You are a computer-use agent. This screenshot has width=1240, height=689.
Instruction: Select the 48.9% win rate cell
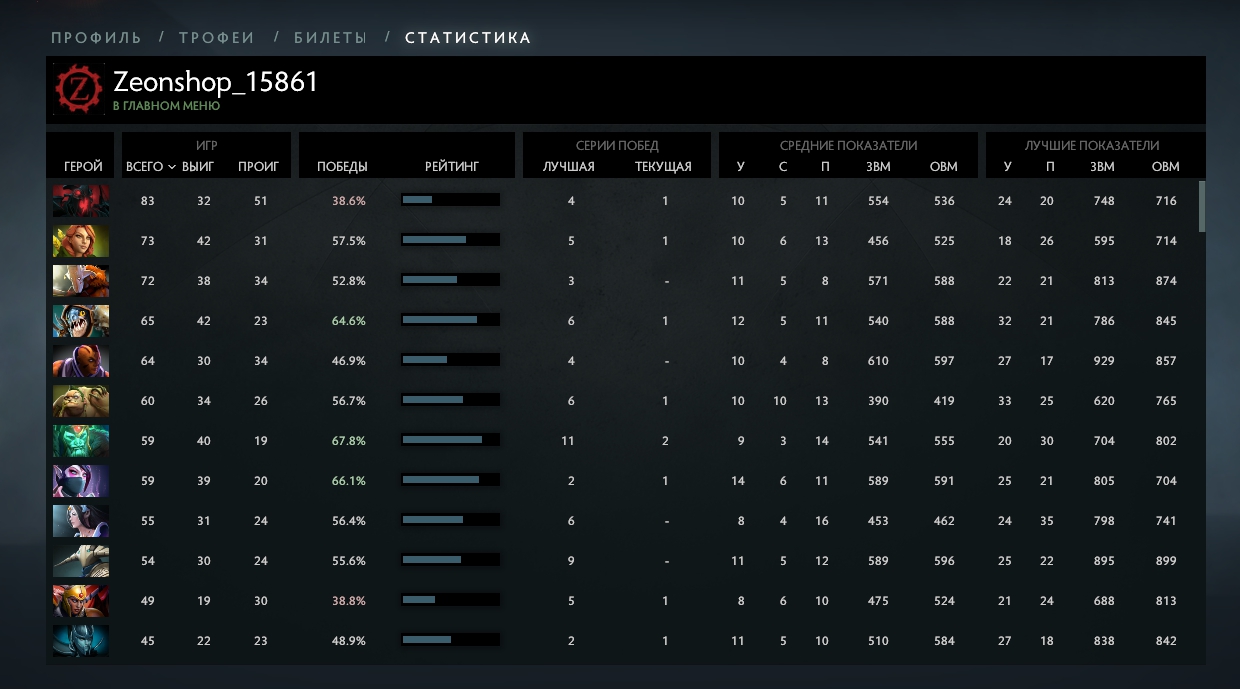[x=349, y=641]
